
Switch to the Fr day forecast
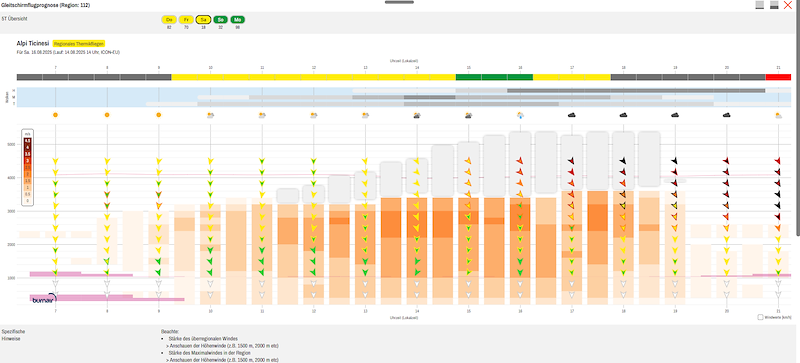186,19
